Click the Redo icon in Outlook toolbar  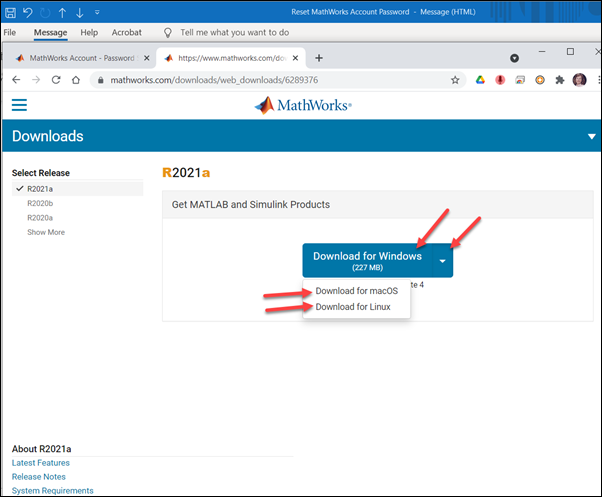(45, 13)
